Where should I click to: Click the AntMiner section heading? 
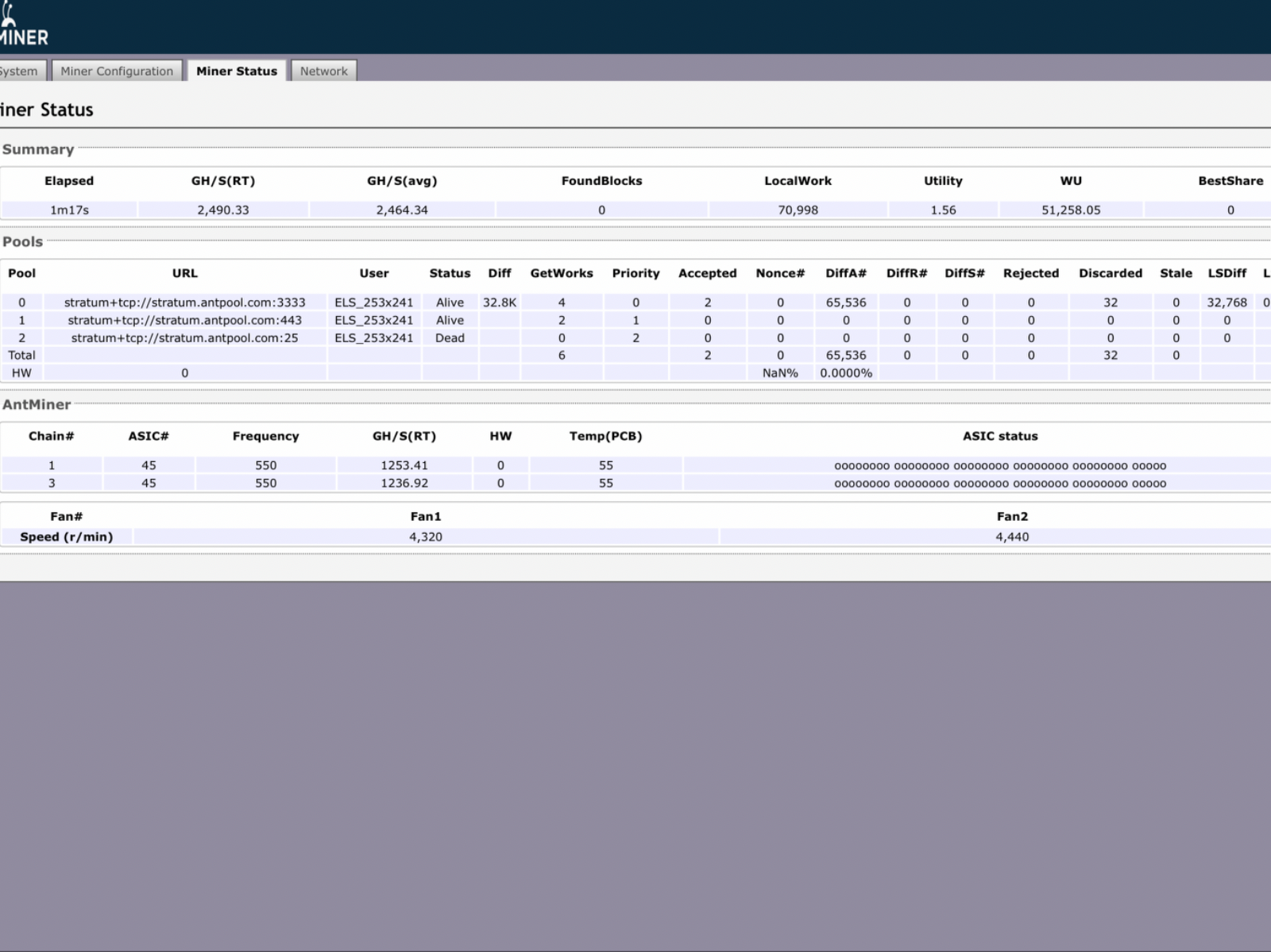click(37, 404)
